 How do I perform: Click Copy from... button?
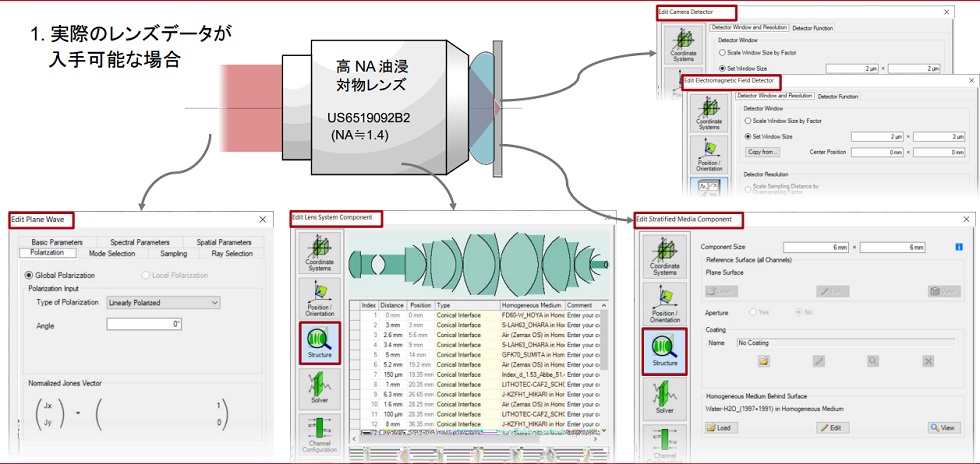click(763, 152)
